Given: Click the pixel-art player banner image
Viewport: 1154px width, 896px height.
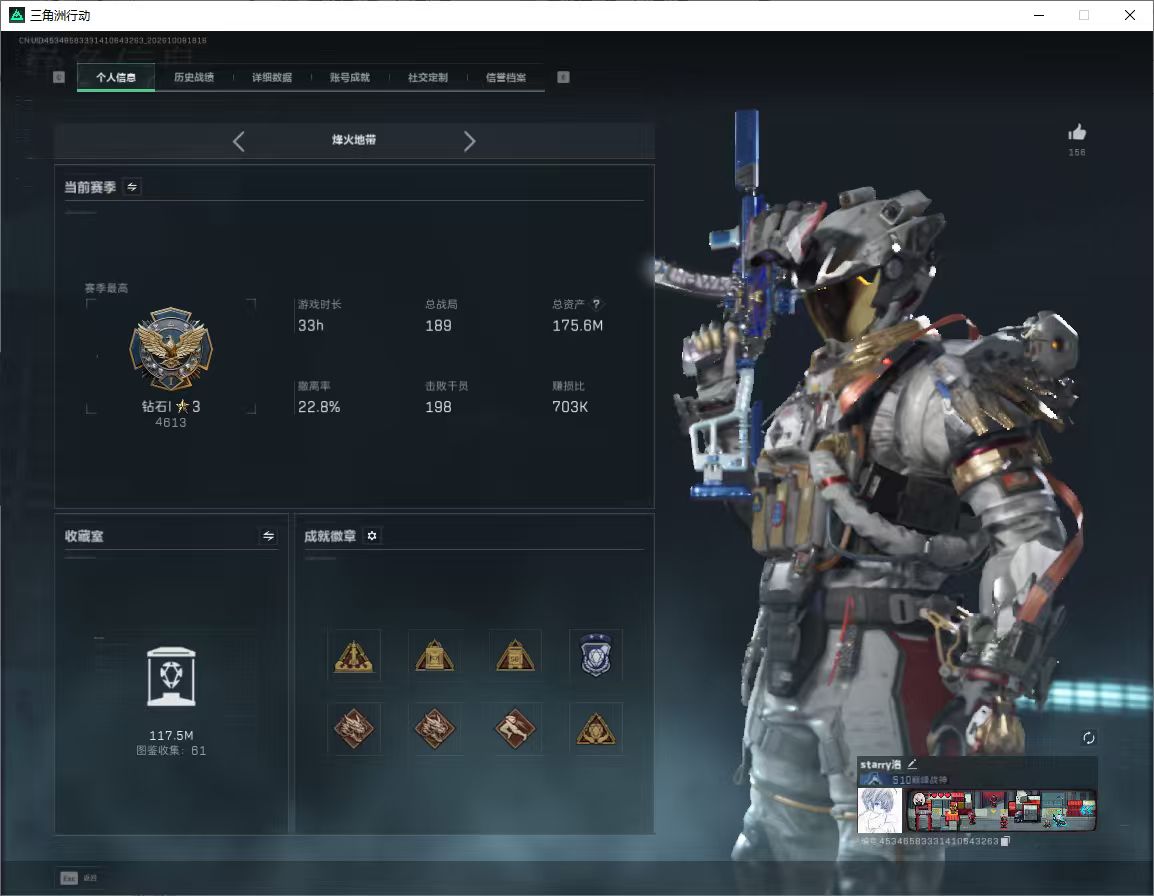Looking at the screenshot, I should click(1001, 811).
